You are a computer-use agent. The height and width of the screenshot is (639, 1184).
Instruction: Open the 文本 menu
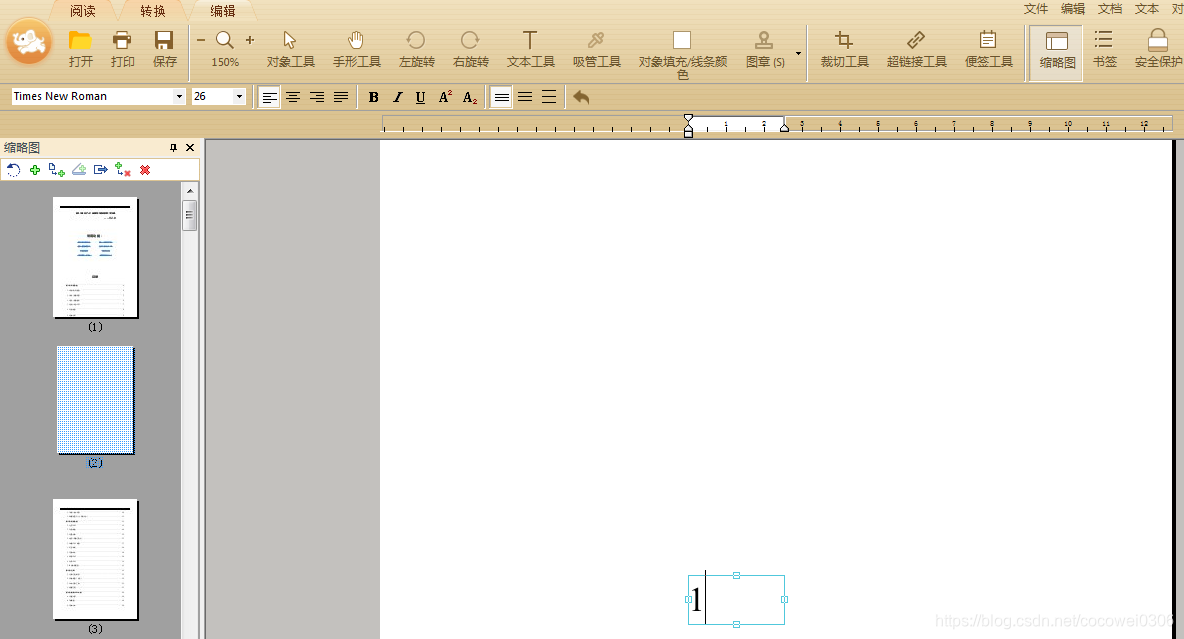pos(1147,8)
